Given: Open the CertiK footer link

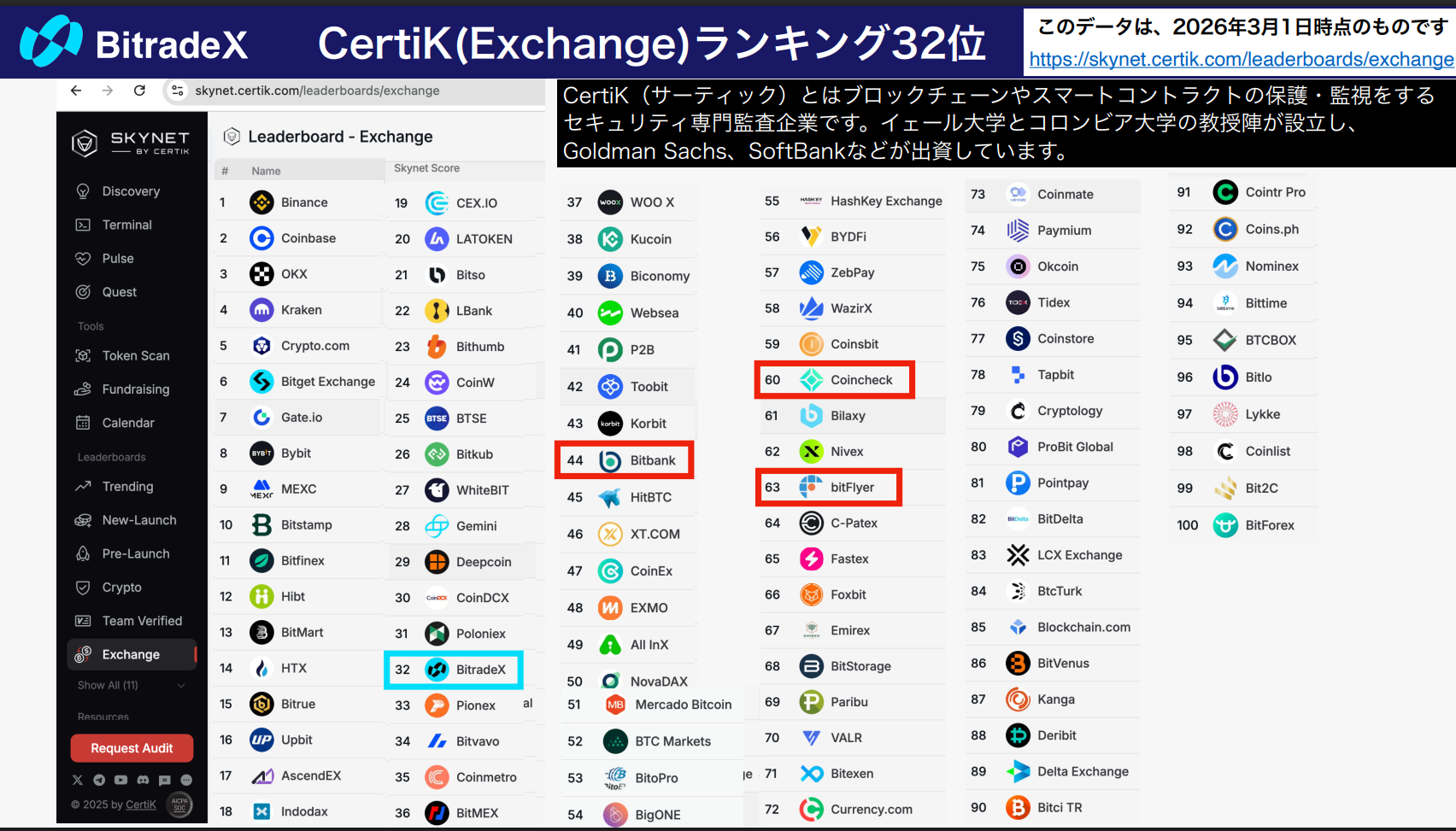Looking at the screenshot, I should pos(140,805).
